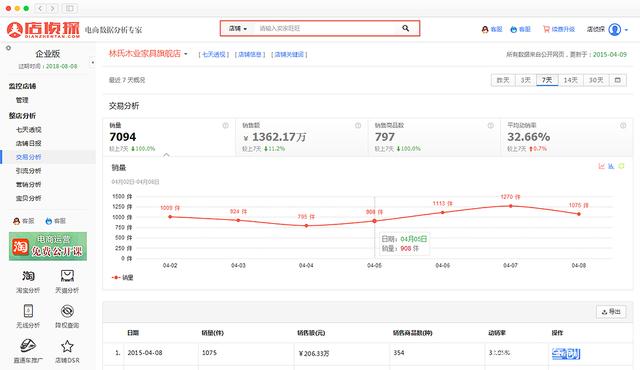The image size is (640, 370).
Task: Select the 昨天 time range tab
Action: 503,80
